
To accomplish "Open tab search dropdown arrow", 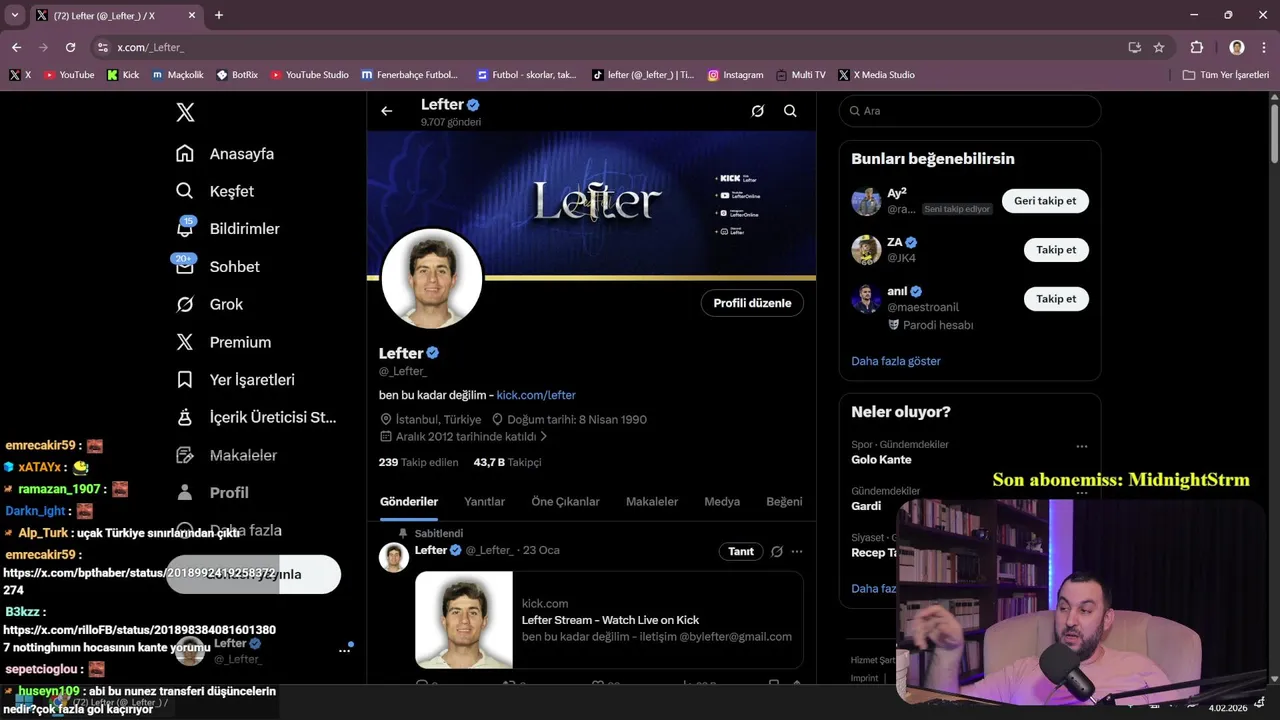I will click(x=14, y=15).
